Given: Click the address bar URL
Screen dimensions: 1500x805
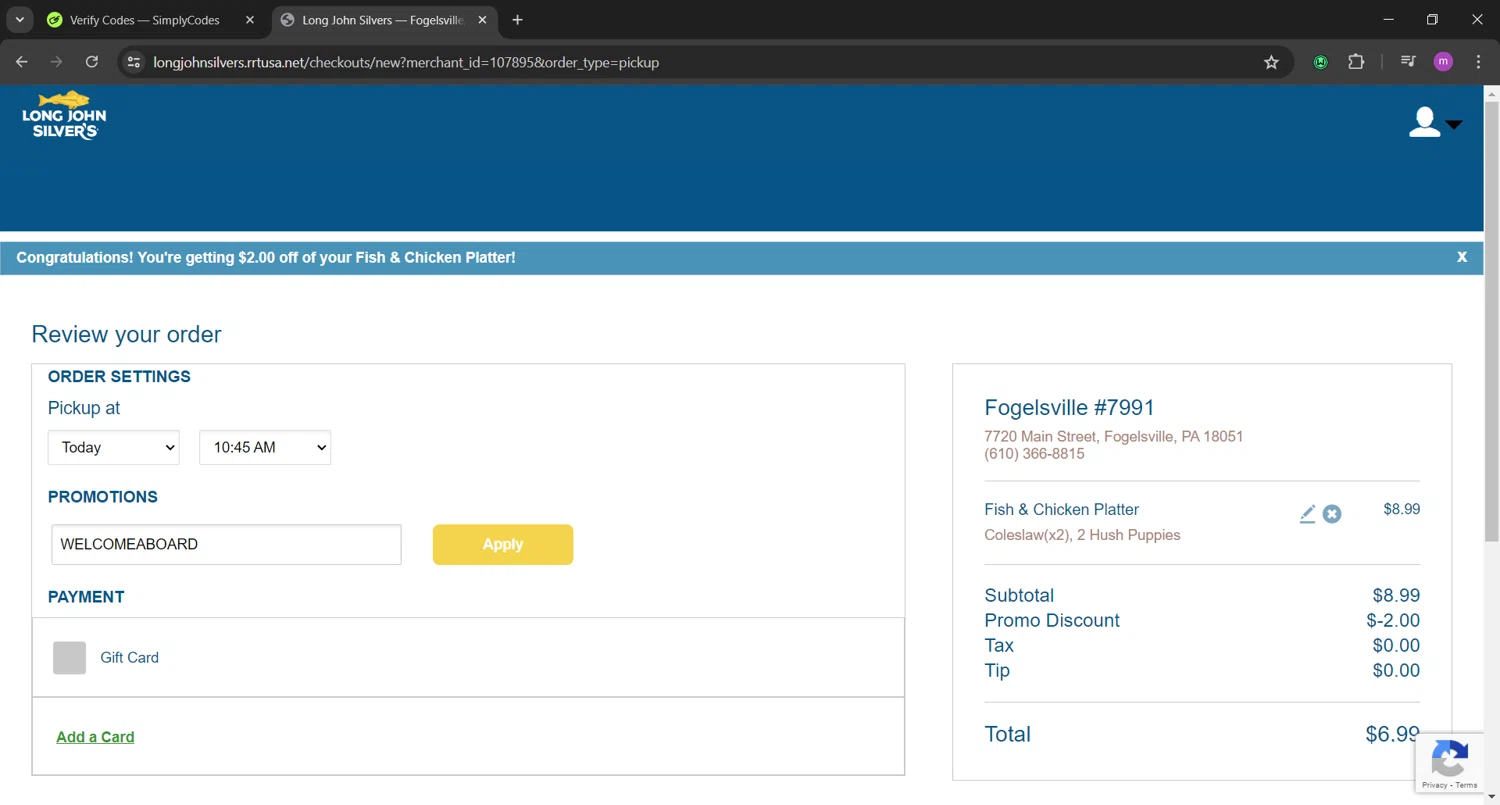Looking at the screenshot, I should coord(406,62).
